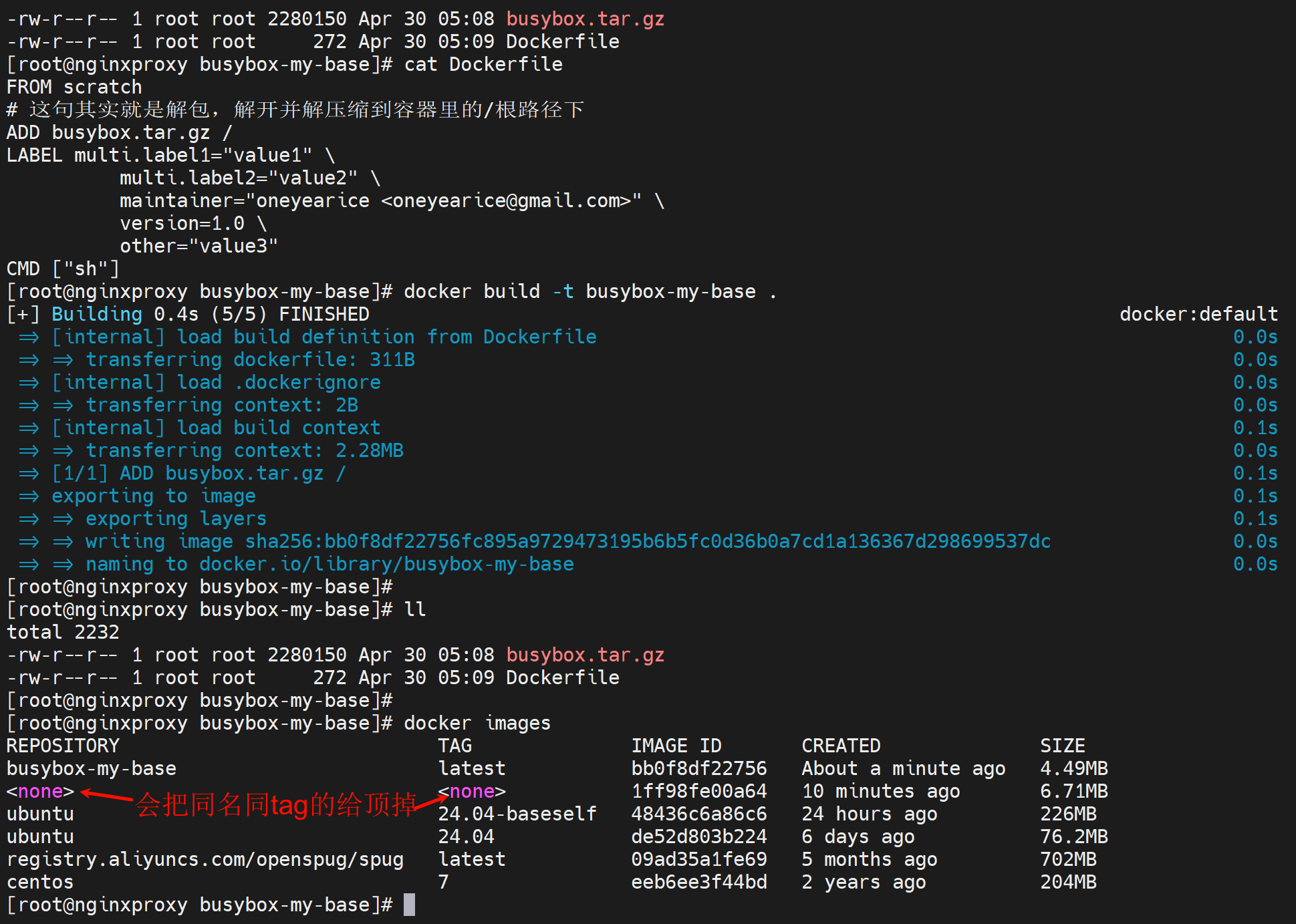Click the sha256 image hash in build output
The width and height of the screenshot is (1296, 924).
click(648, 541)
